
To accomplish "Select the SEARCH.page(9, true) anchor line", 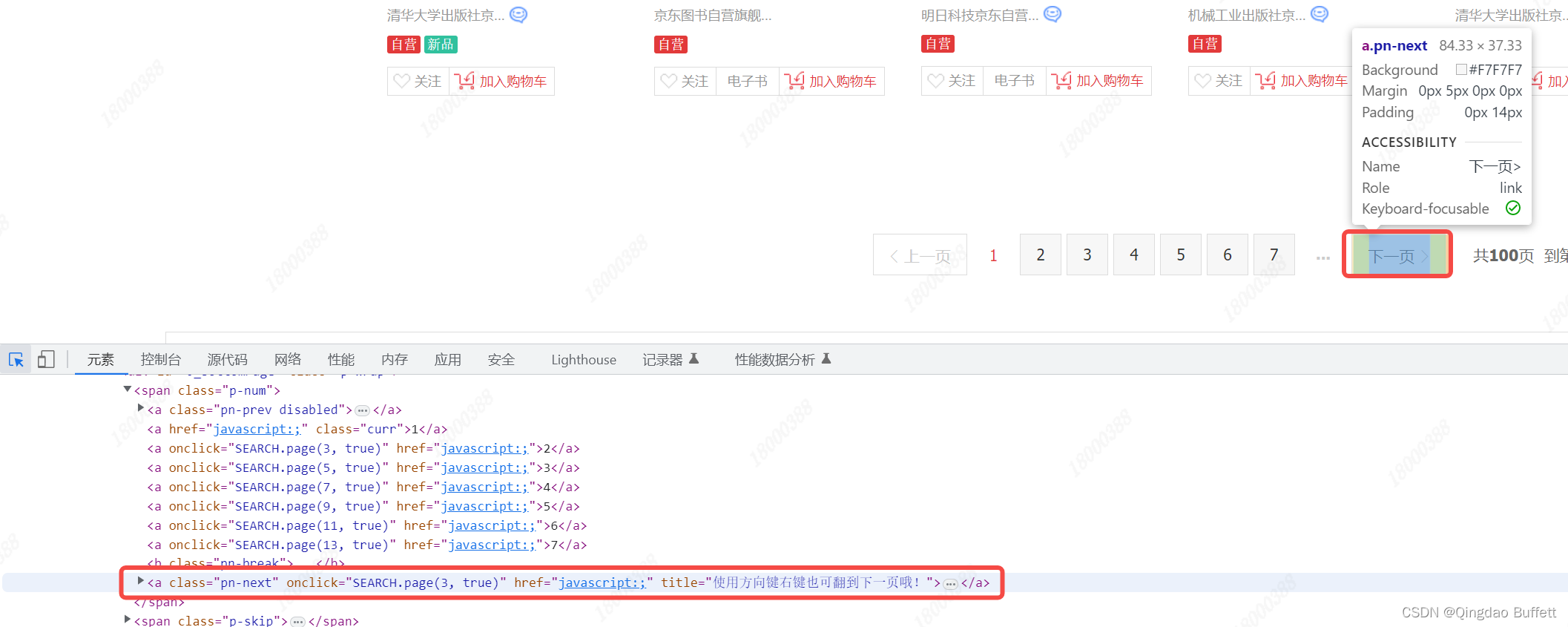I will coord(363,506).
